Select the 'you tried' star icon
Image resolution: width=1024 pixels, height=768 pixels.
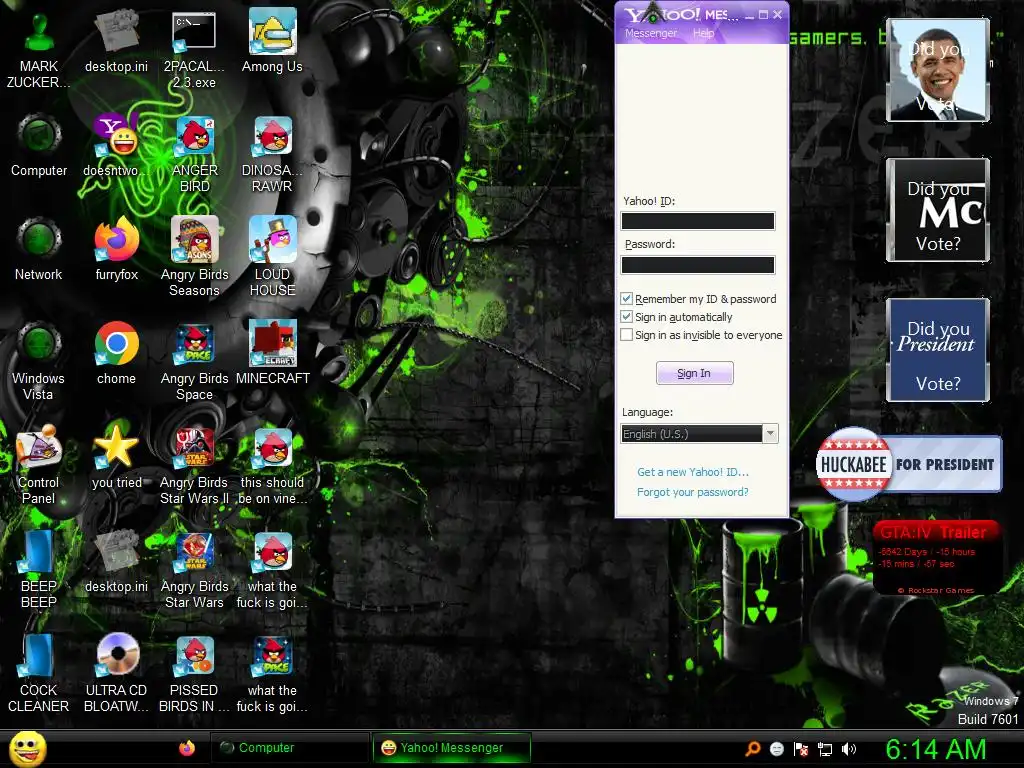(116, 456)
